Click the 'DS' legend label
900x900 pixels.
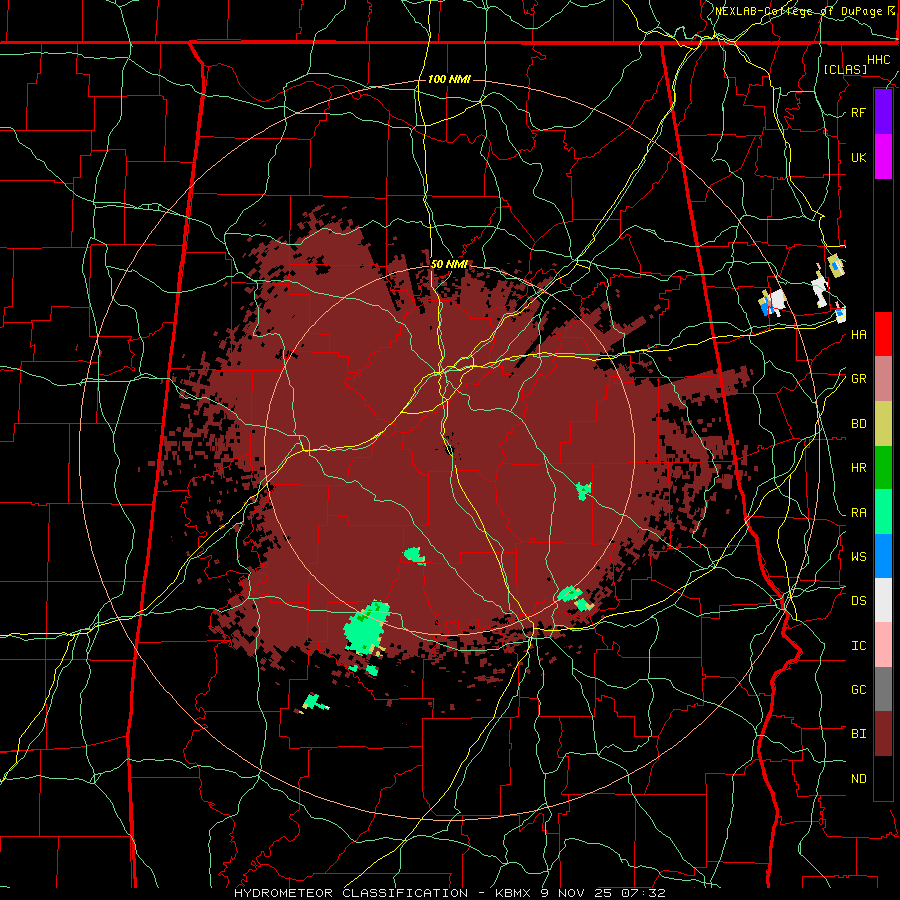click(858, 601)
